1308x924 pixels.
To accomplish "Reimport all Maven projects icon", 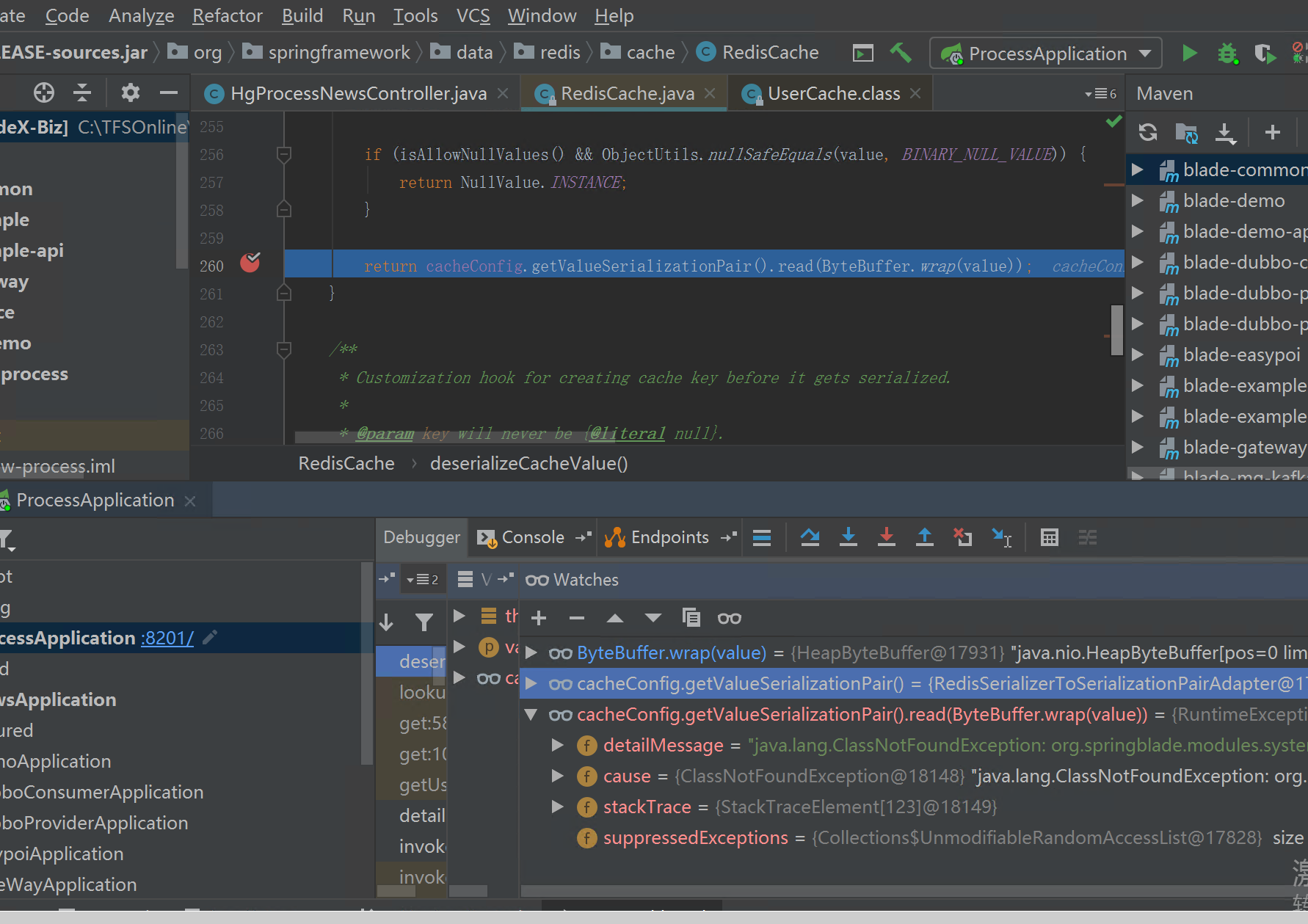I will coord(1148,132).
